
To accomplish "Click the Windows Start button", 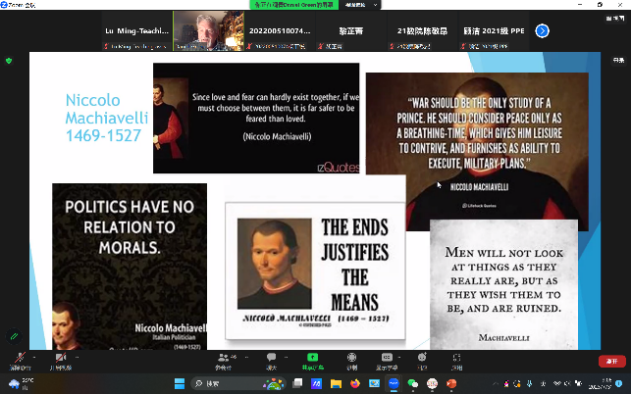I will [x=179, y=384].
